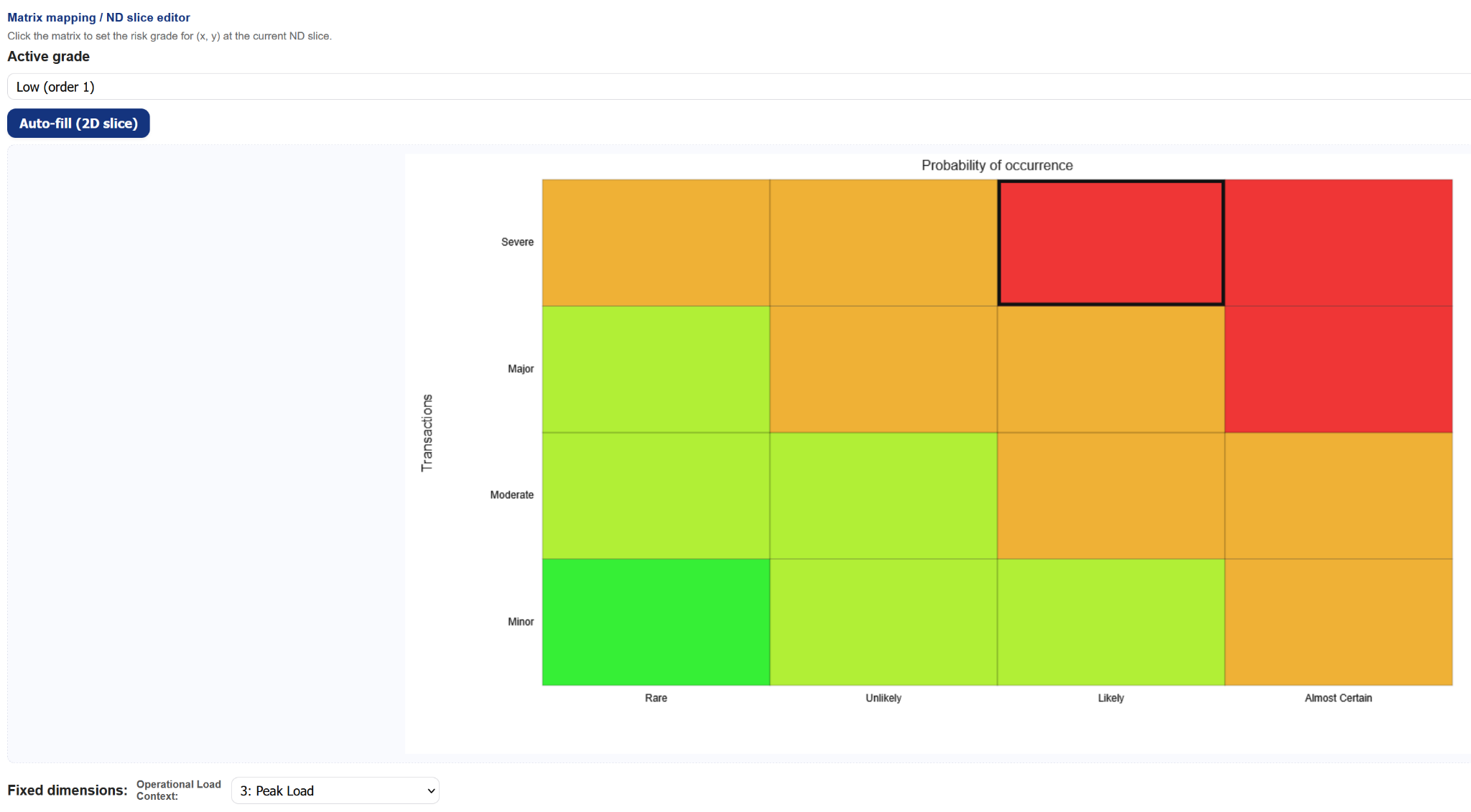
Task: Click the Severe / Almost Certain red cell
Action: coord(1338,243)
